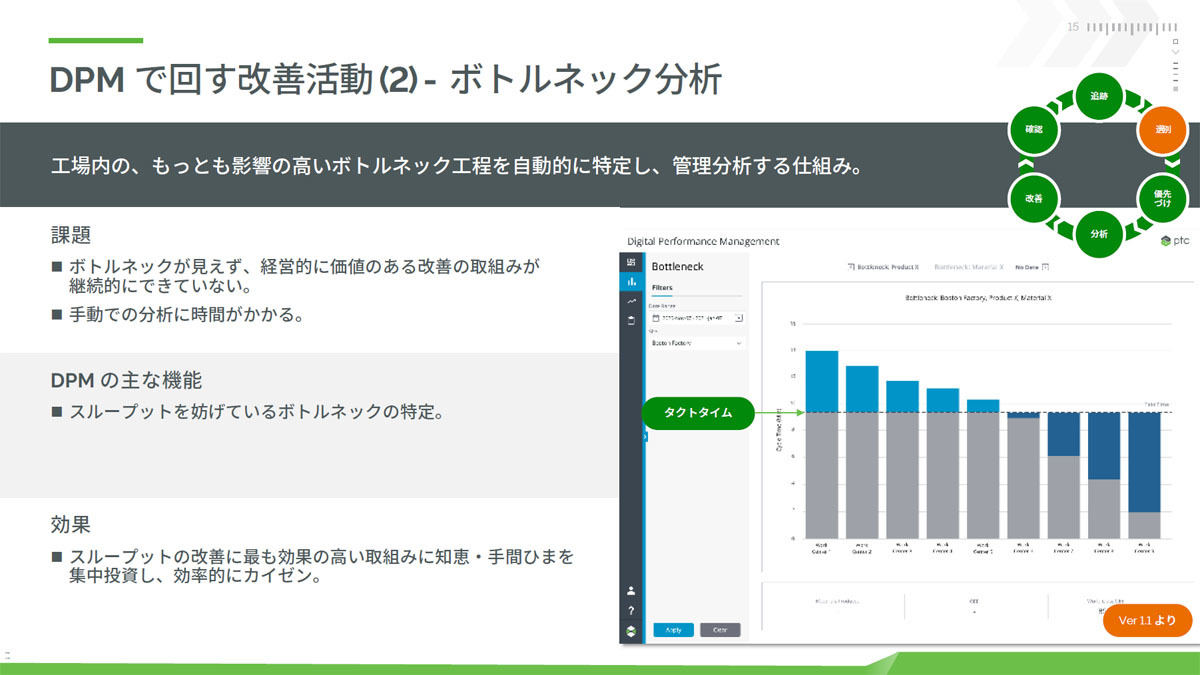Screen dimensions: 1200x675
Task: Click the PTC logo icon at sidebar bottom
Action: click(631, 630)
